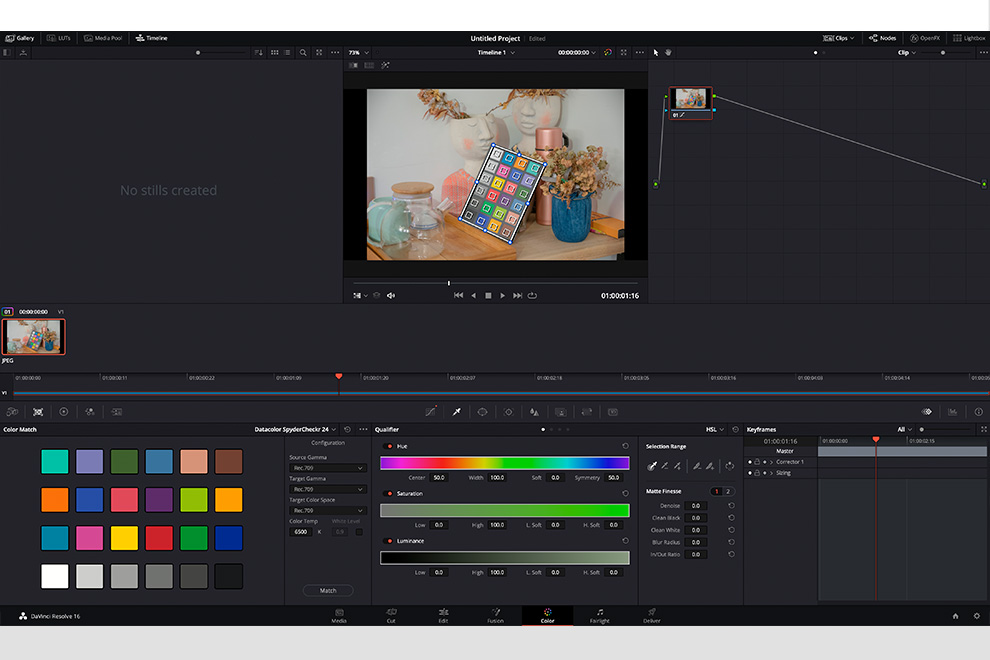This screenshot has height=660, width=990.
Task: Switch to the Fusion page tab
Action: coord(496,616)
